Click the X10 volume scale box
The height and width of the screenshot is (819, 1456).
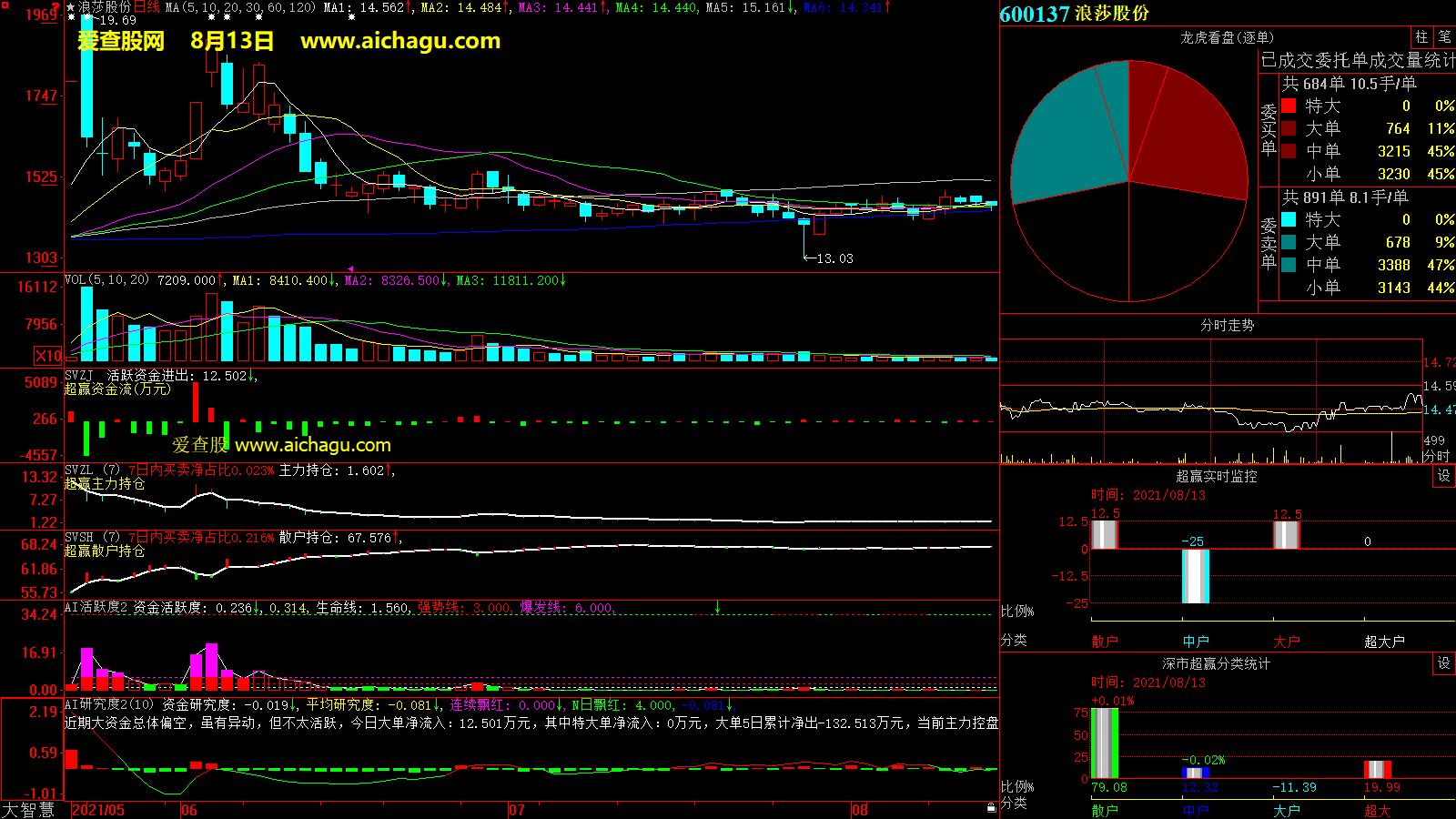point(48,356)
